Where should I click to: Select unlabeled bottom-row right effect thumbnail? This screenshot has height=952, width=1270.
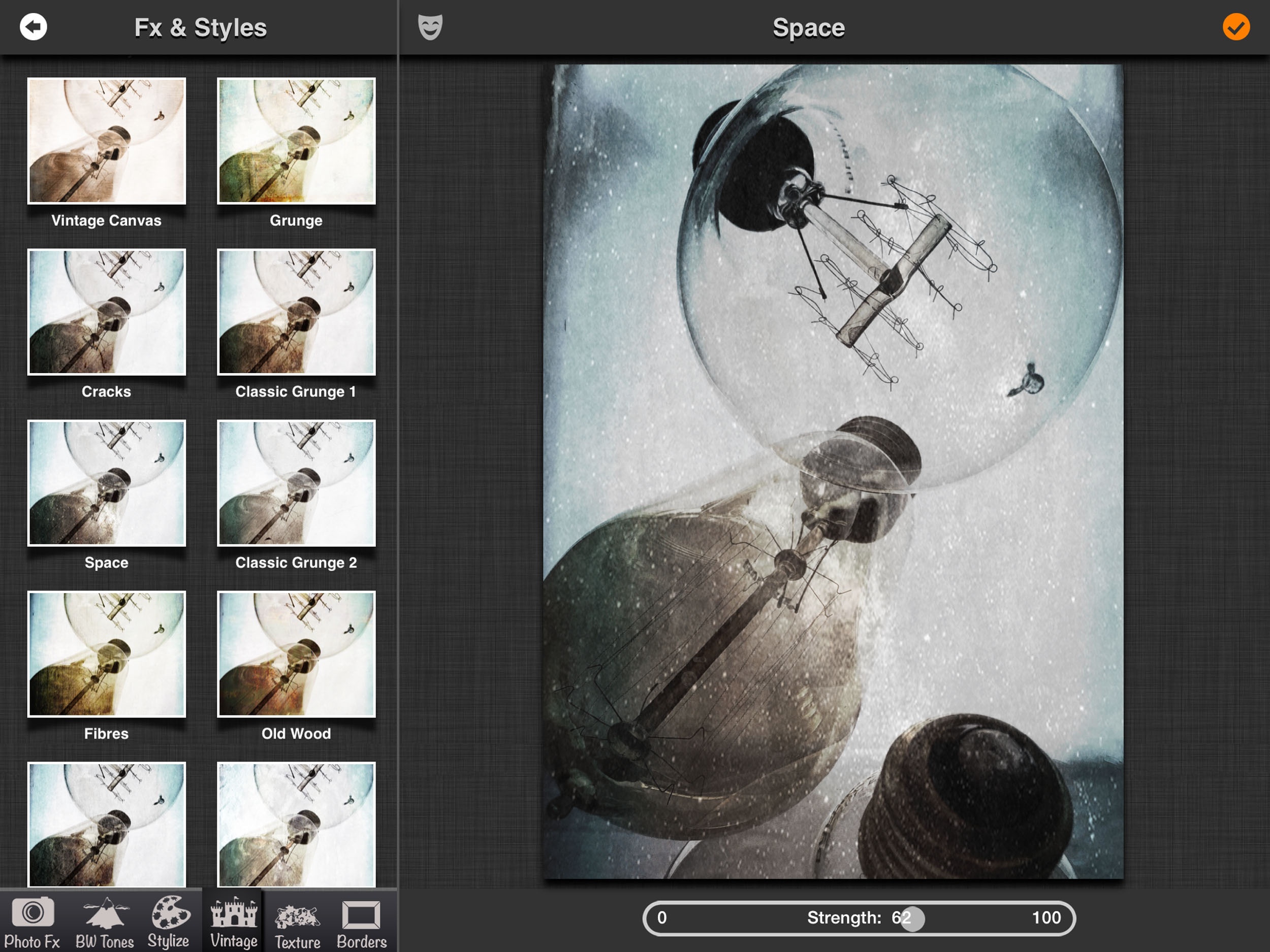pyautogui.click(x=296, y=825)
